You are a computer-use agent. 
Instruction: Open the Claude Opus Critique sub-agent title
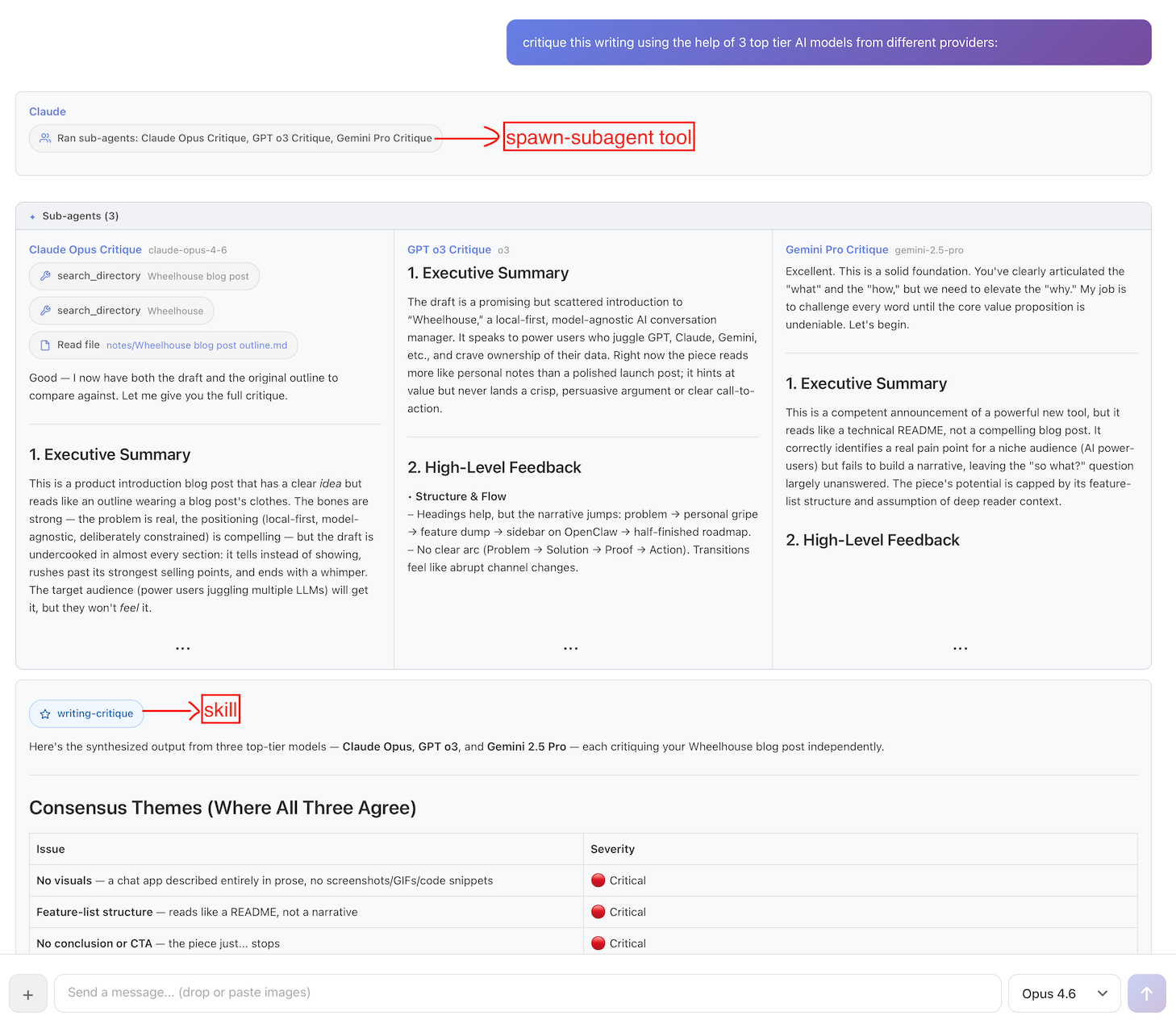click(x=85, y=250)
